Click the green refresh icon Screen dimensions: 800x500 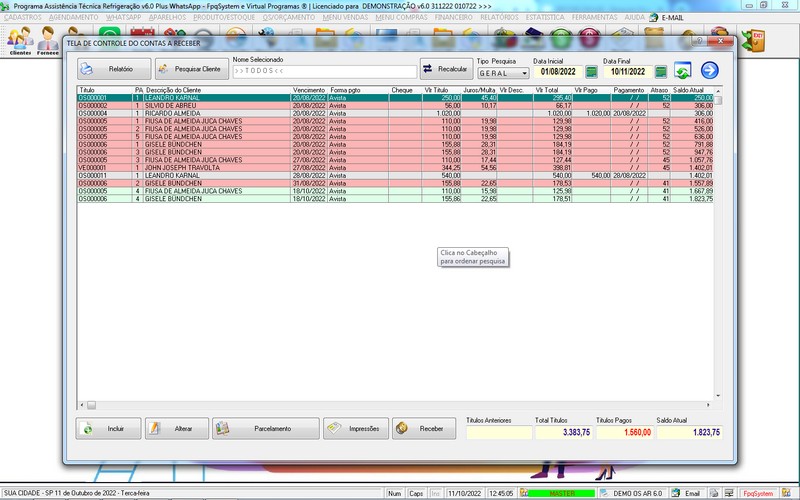(x=683, y=71)
